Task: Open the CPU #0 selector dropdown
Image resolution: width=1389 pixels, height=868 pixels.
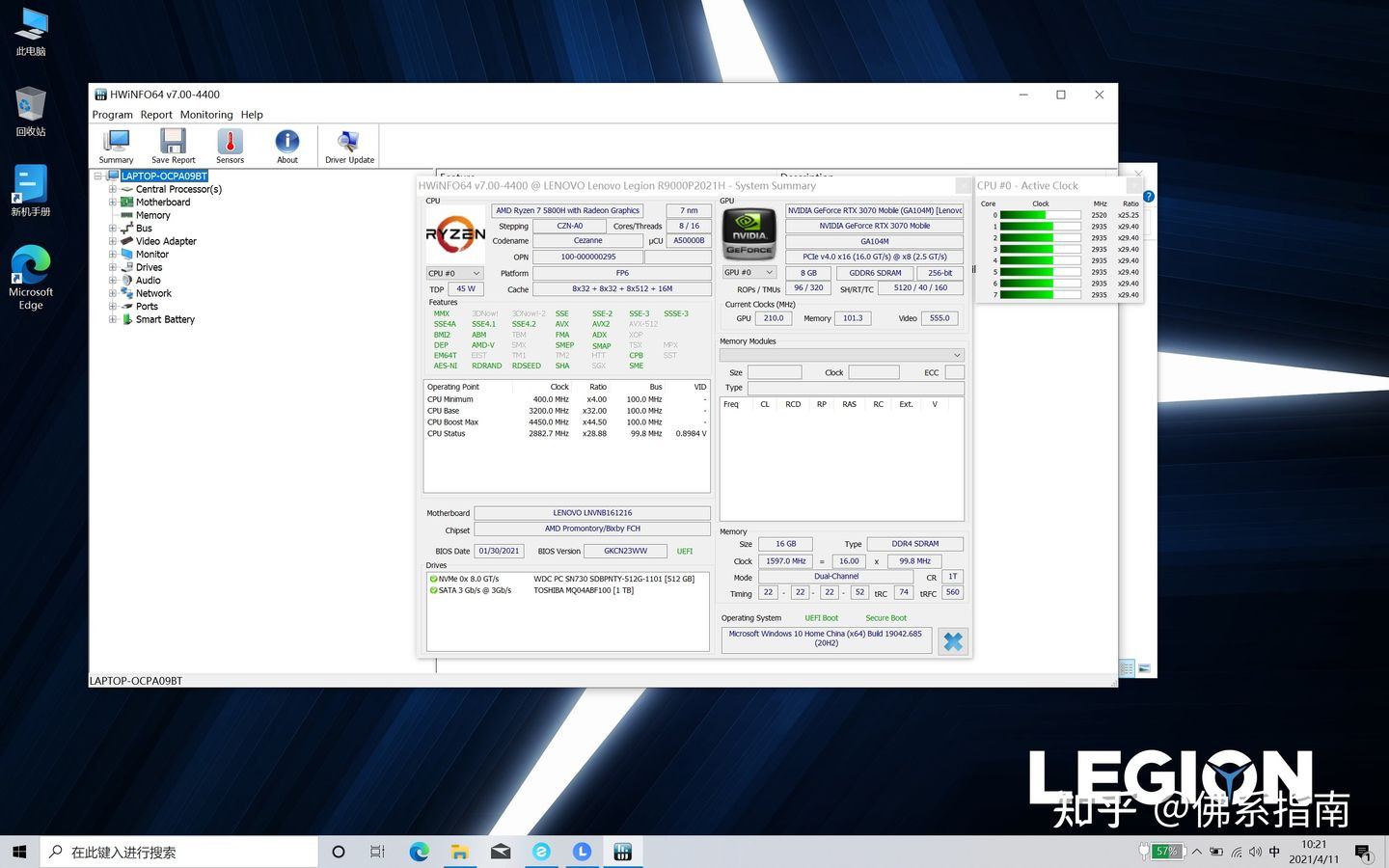Action: tap(454, 273)
